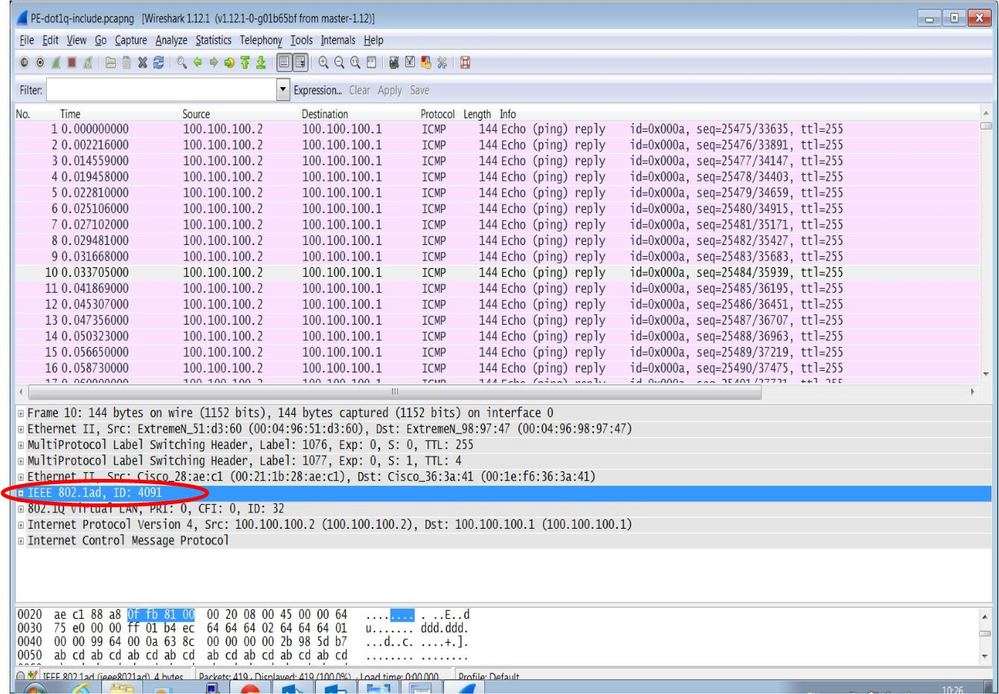999x694 pixels.
Task: Click the Clear filter button
Action: [359, 90]
